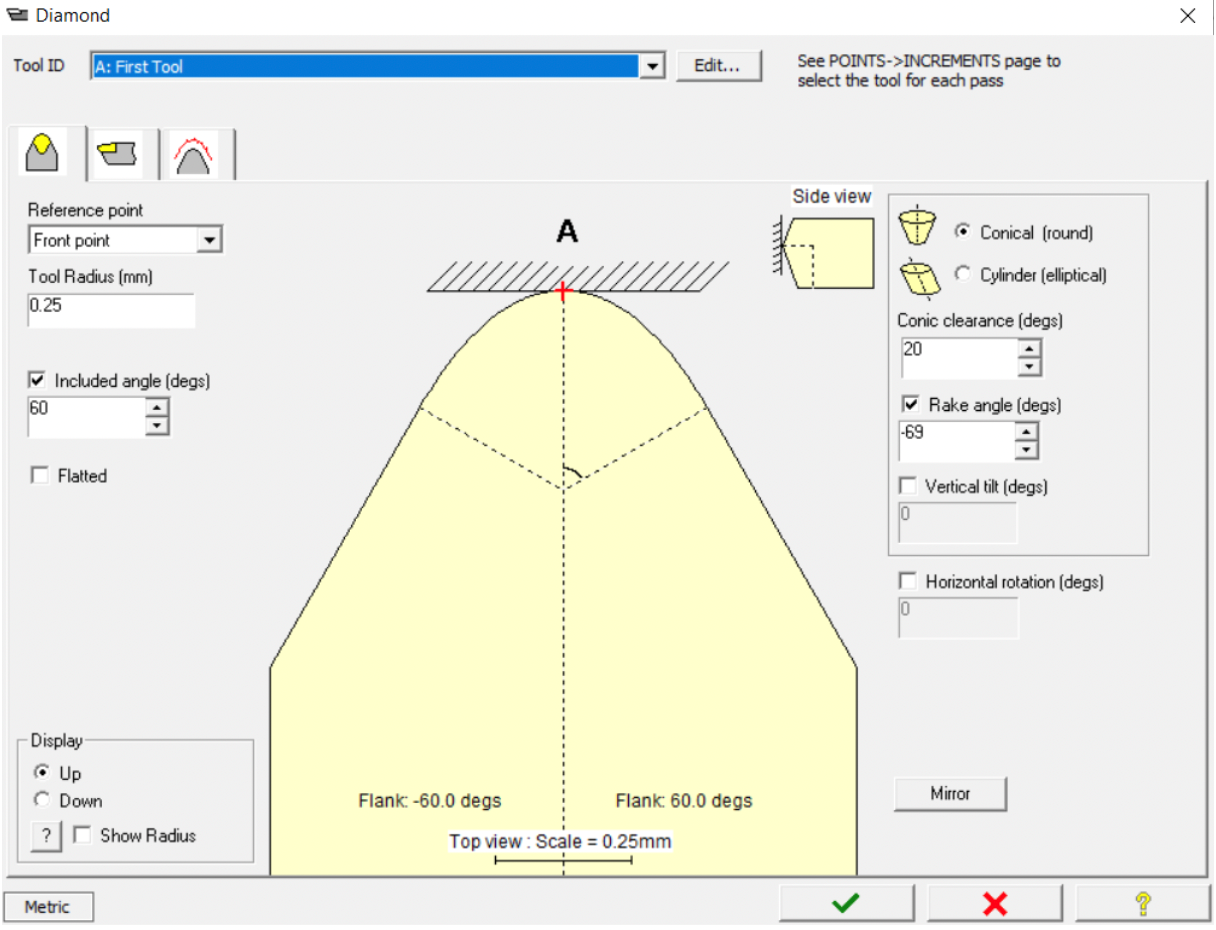Increase Conic clearance with up arrow
The height and width of the screenshot is (930, 1216).
[x=1029, y=349]
